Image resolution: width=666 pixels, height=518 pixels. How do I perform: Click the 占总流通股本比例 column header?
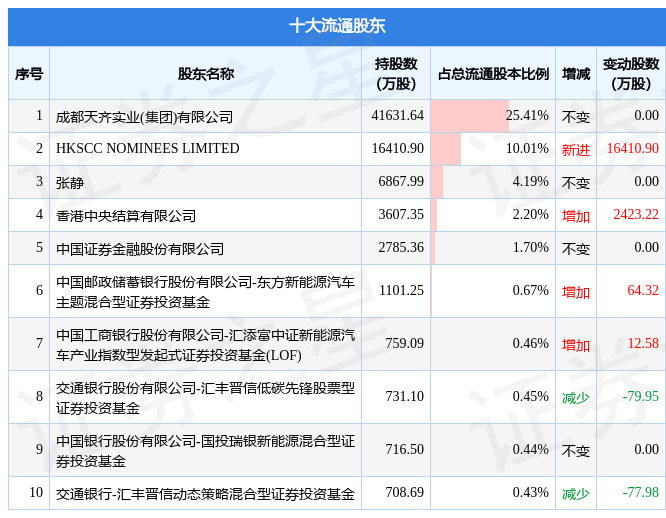pos(493,74)
